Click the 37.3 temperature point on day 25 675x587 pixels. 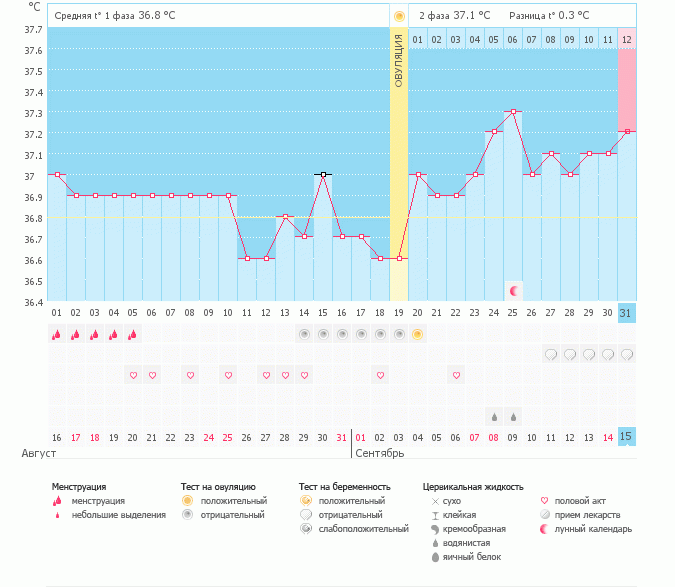tap(513, 112)
